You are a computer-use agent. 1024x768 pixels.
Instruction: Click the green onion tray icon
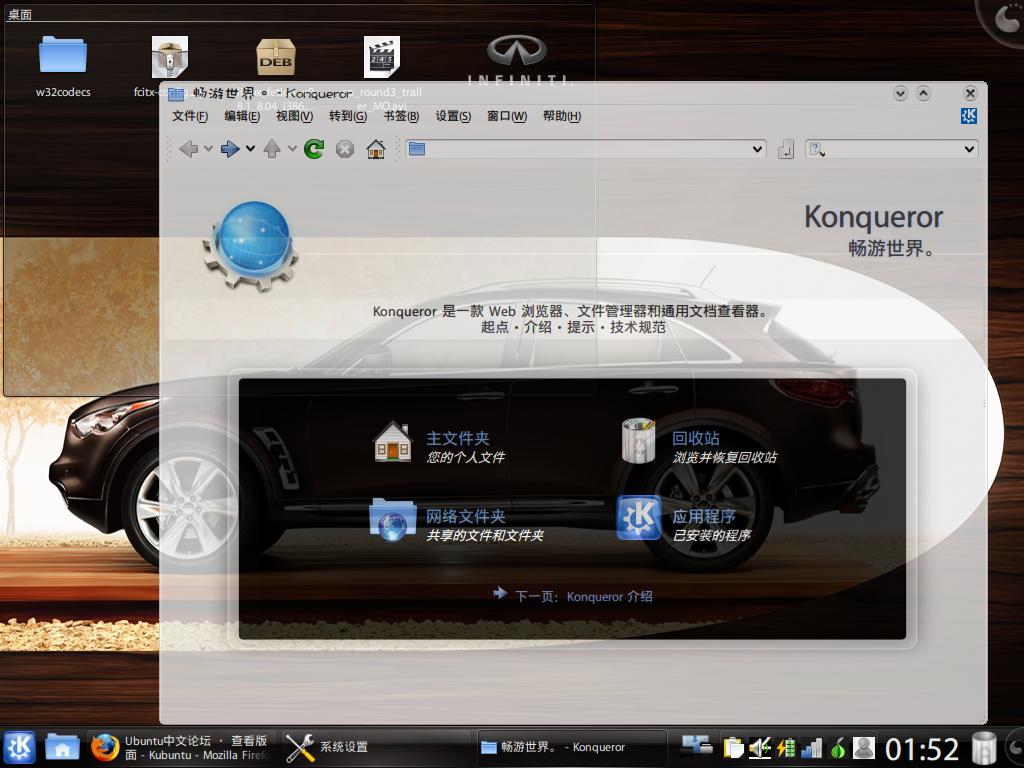pyautogui.click(x=838, y=747)
